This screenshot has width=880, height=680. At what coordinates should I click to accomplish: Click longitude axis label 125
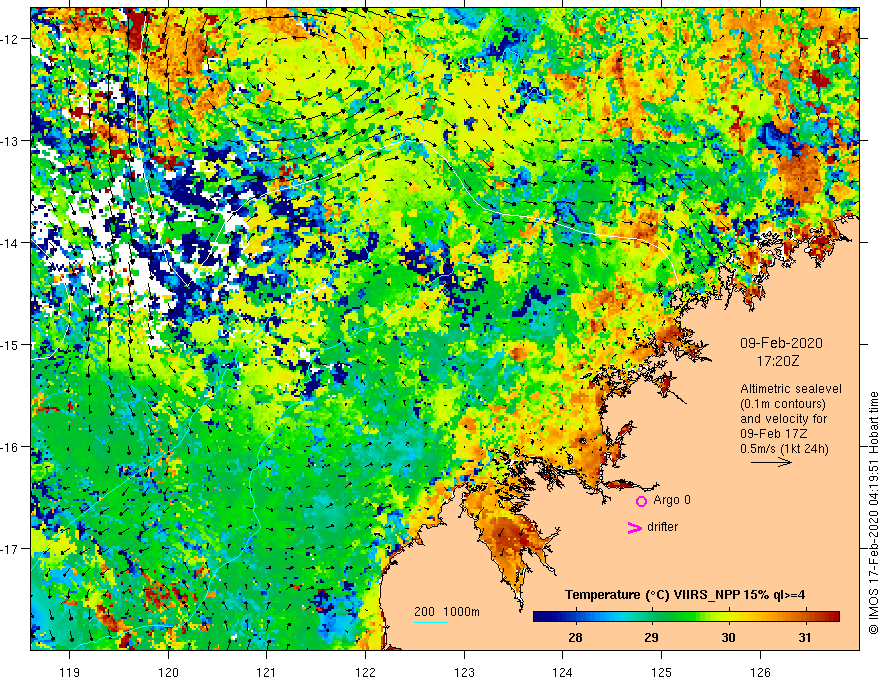pos(662,672)
